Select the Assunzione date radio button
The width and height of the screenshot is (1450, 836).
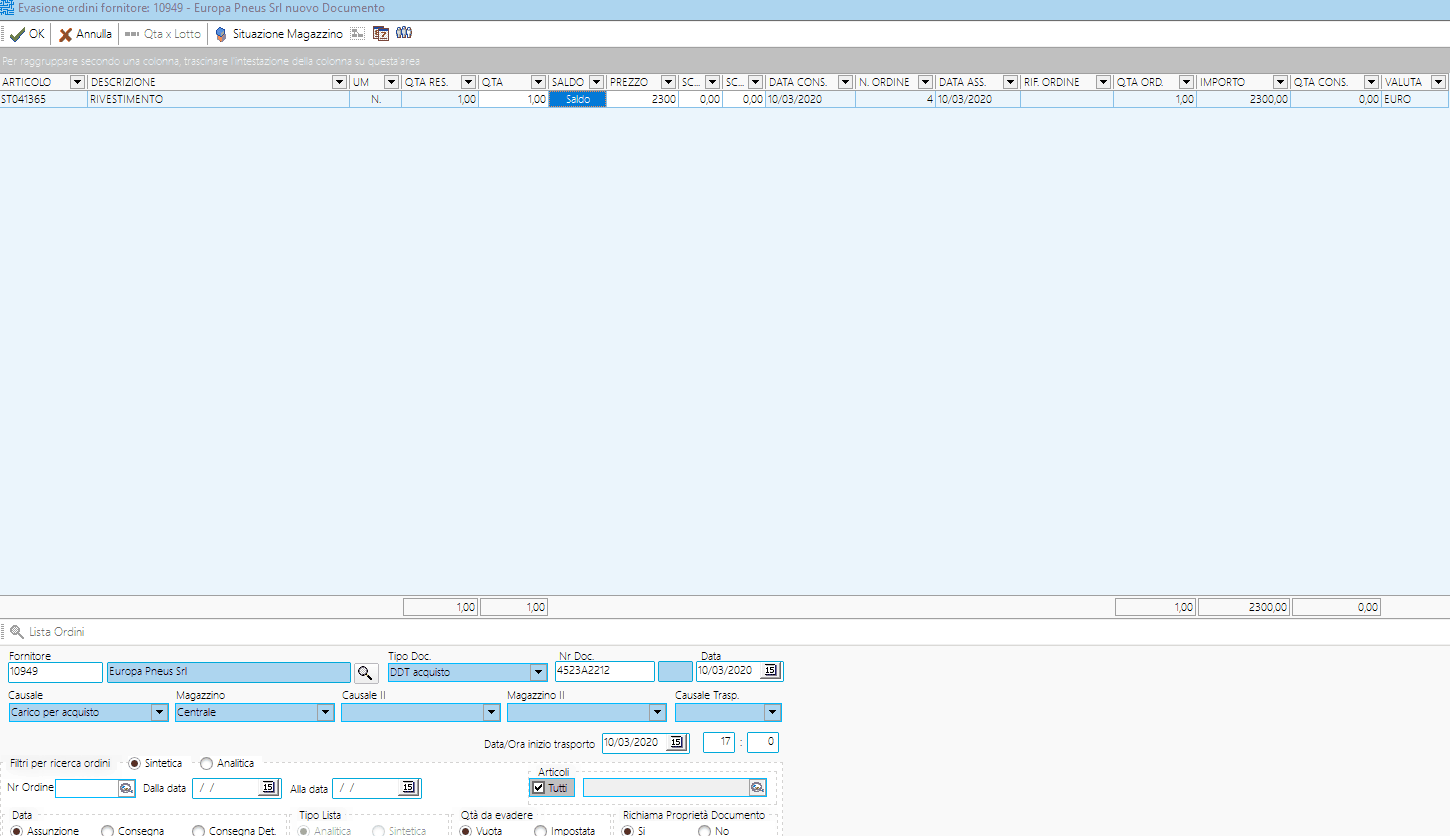tap(16, 831)
